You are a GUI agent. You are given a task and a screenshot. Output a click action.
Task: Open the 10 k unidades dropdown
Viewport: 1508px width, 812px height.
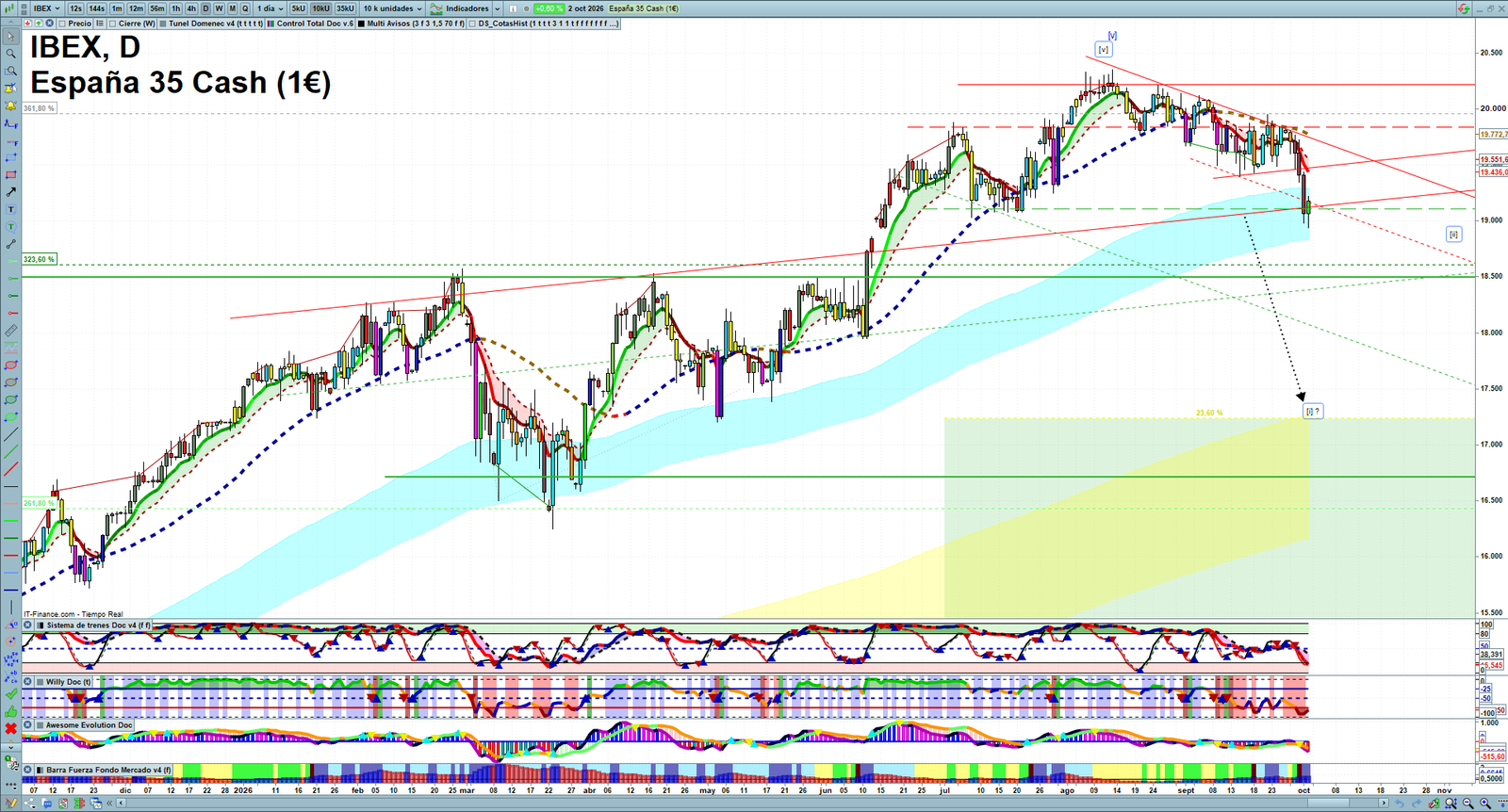pos(392,8)
